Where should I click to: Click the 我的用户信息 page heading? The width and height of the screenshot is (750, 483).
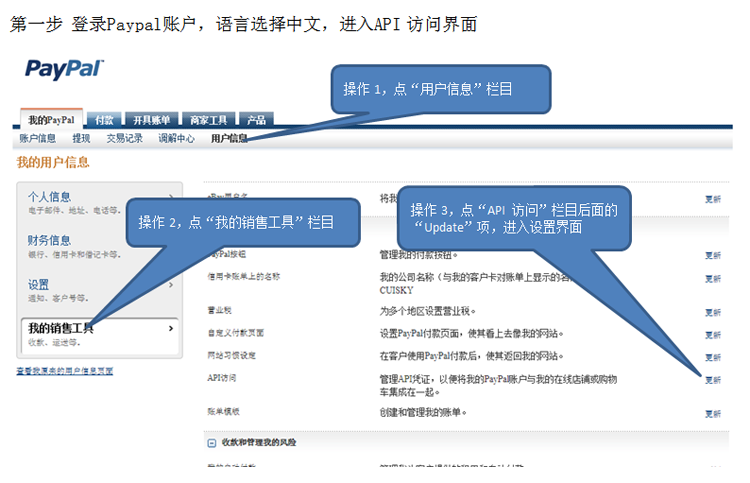click(x=53, y=163)
